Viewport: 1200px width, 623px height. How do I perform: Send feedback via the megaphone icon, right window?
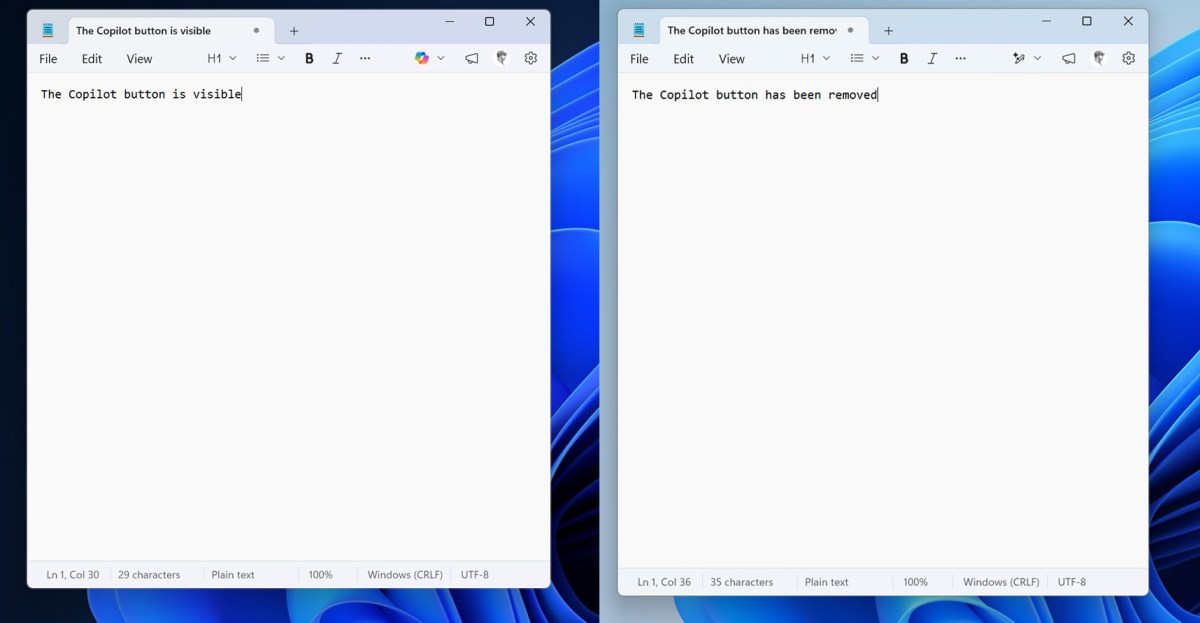pos(1068,58)
